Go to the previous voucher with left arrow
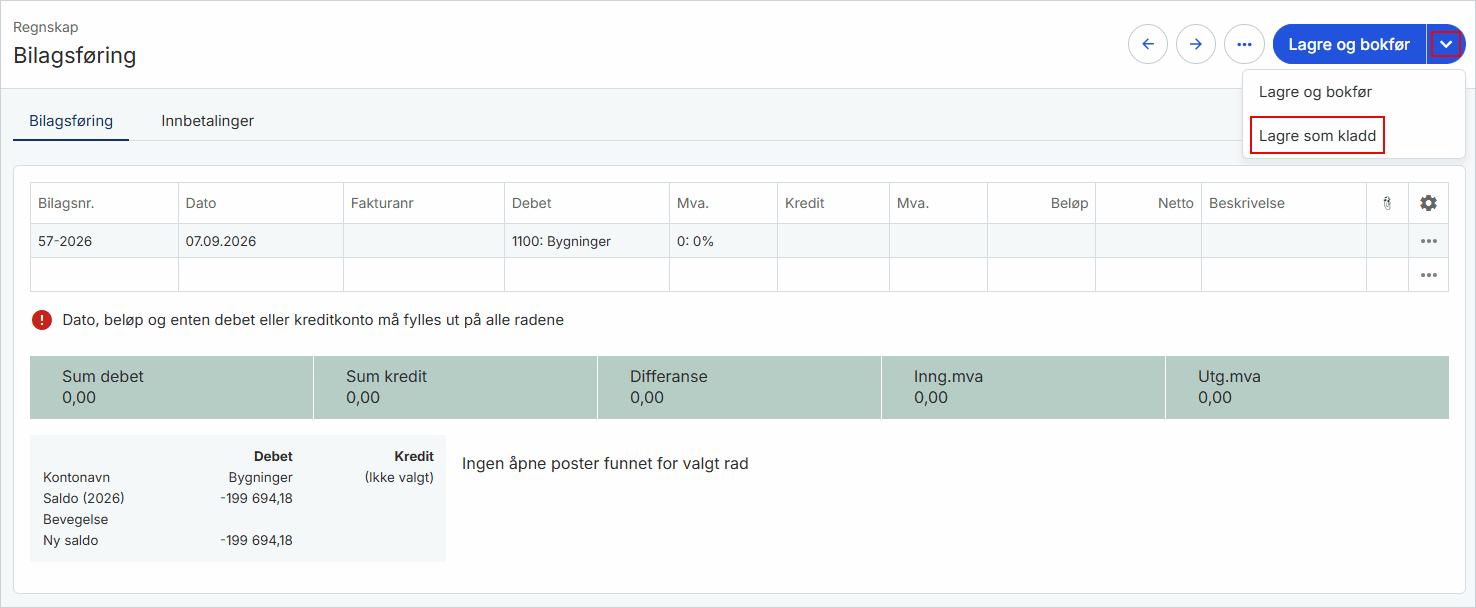 click(1148, 44)
